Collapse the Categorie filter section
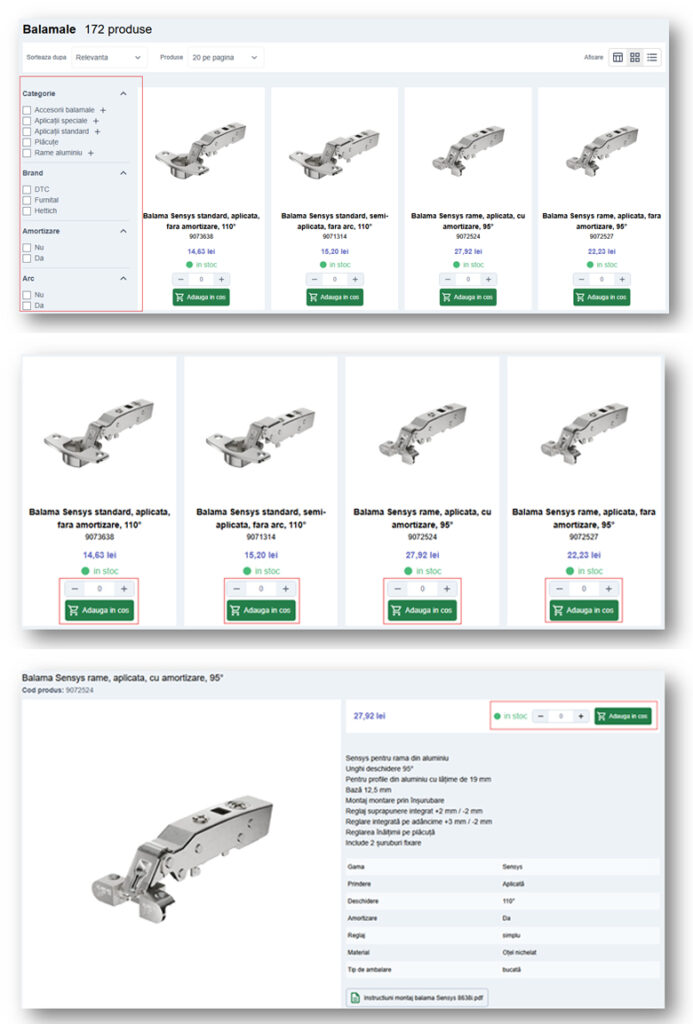The image size is (693, 1024). 123,94
